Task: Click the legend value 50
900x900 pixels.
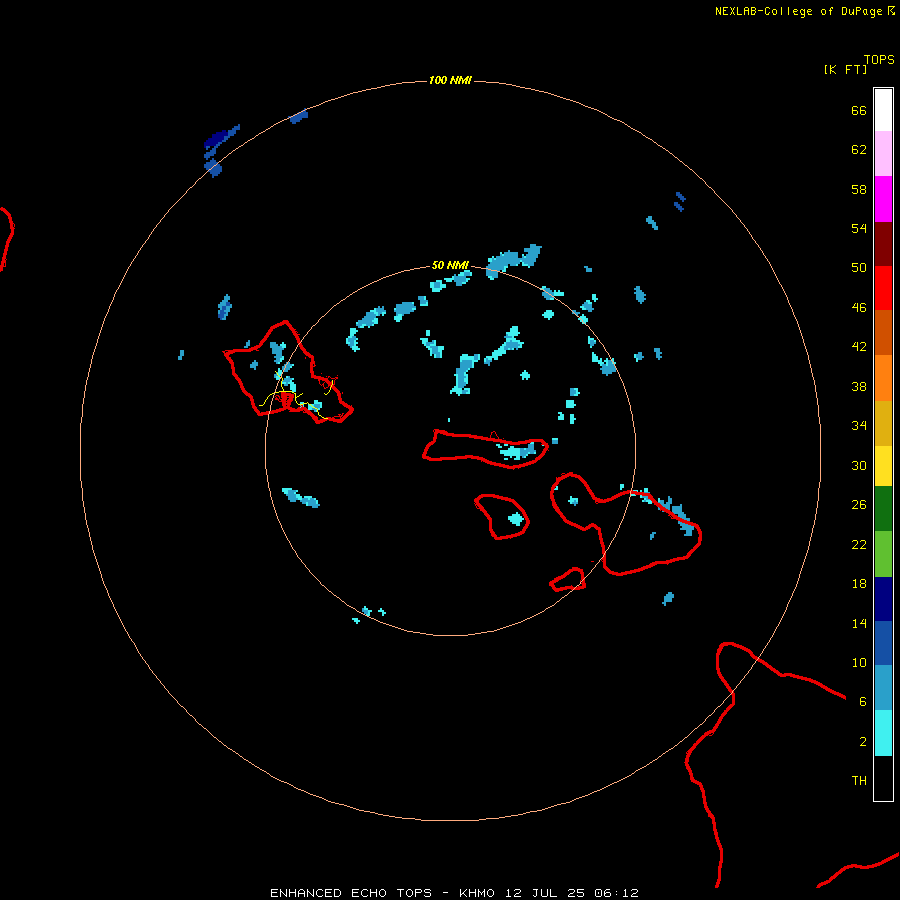Action: (x=859, y=267)
